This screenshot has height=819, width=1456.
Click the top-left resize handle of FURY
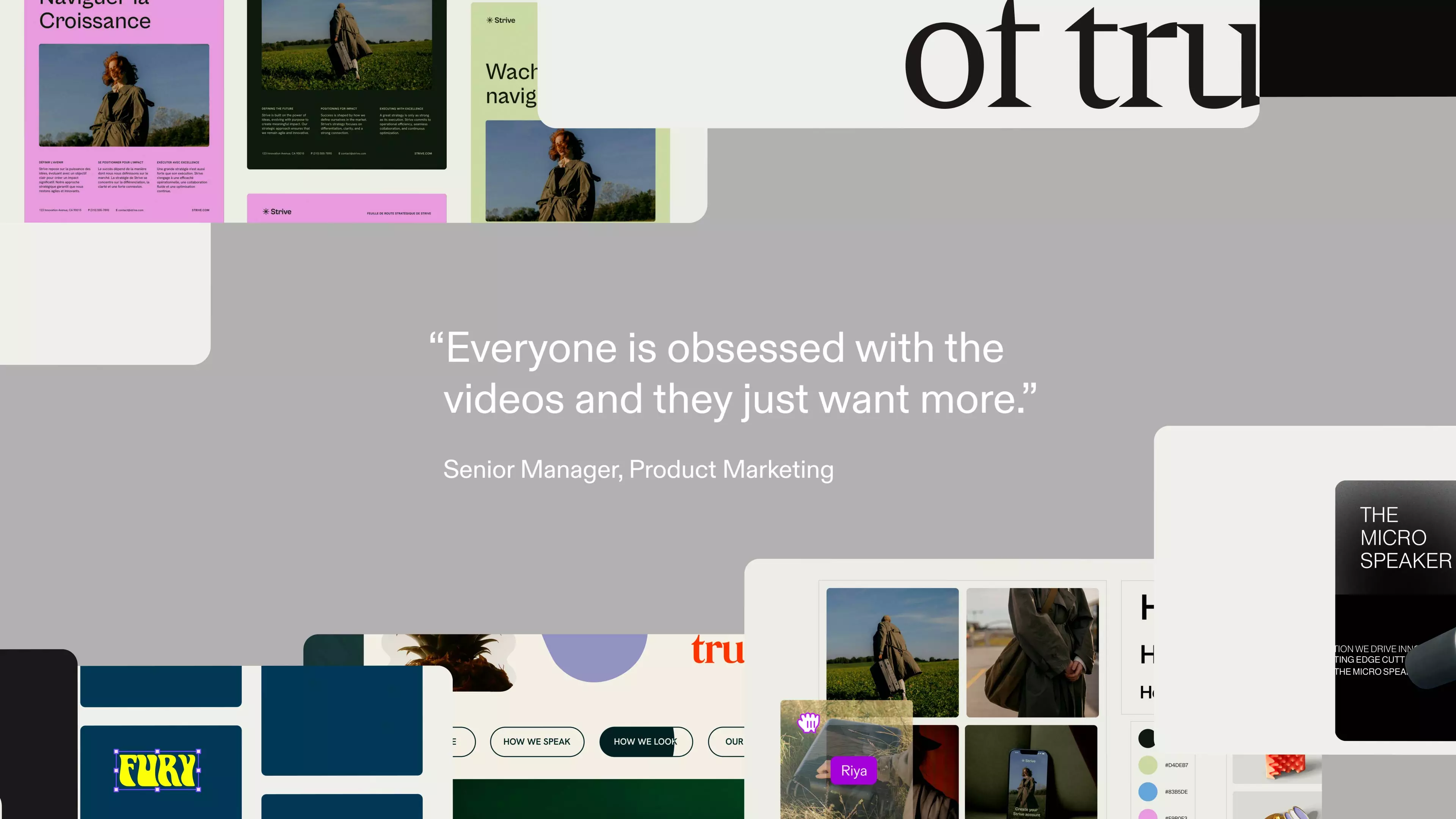tap(116, 752)
